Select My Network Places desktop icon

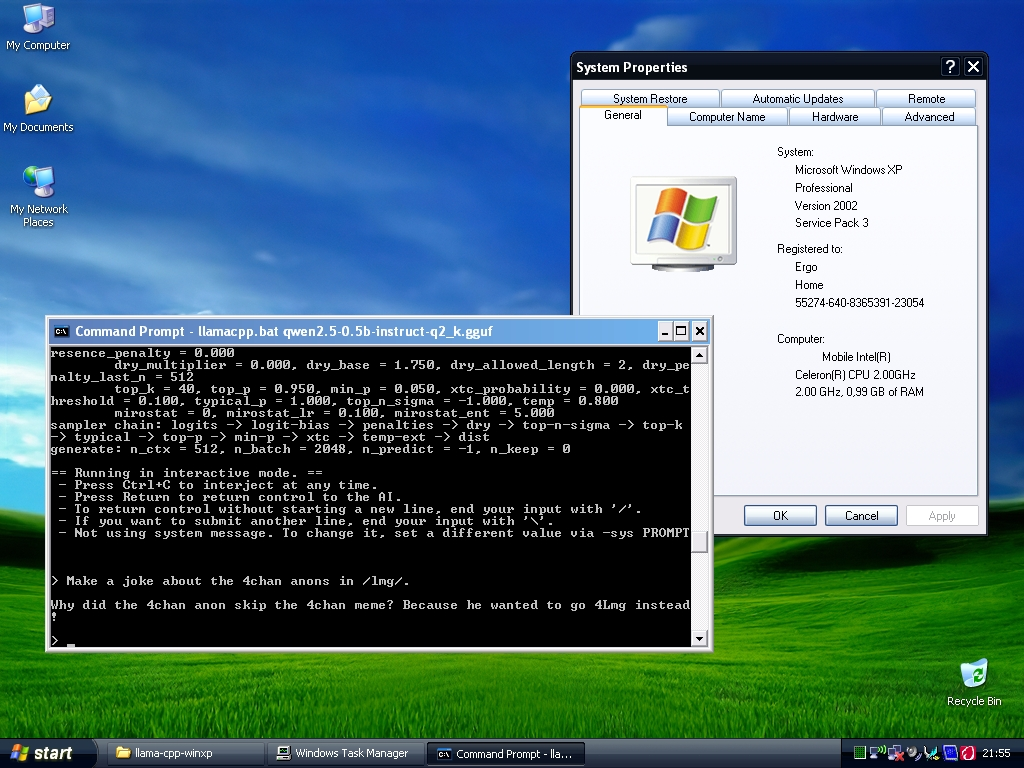pyautogui.click(x=39, y=197)
